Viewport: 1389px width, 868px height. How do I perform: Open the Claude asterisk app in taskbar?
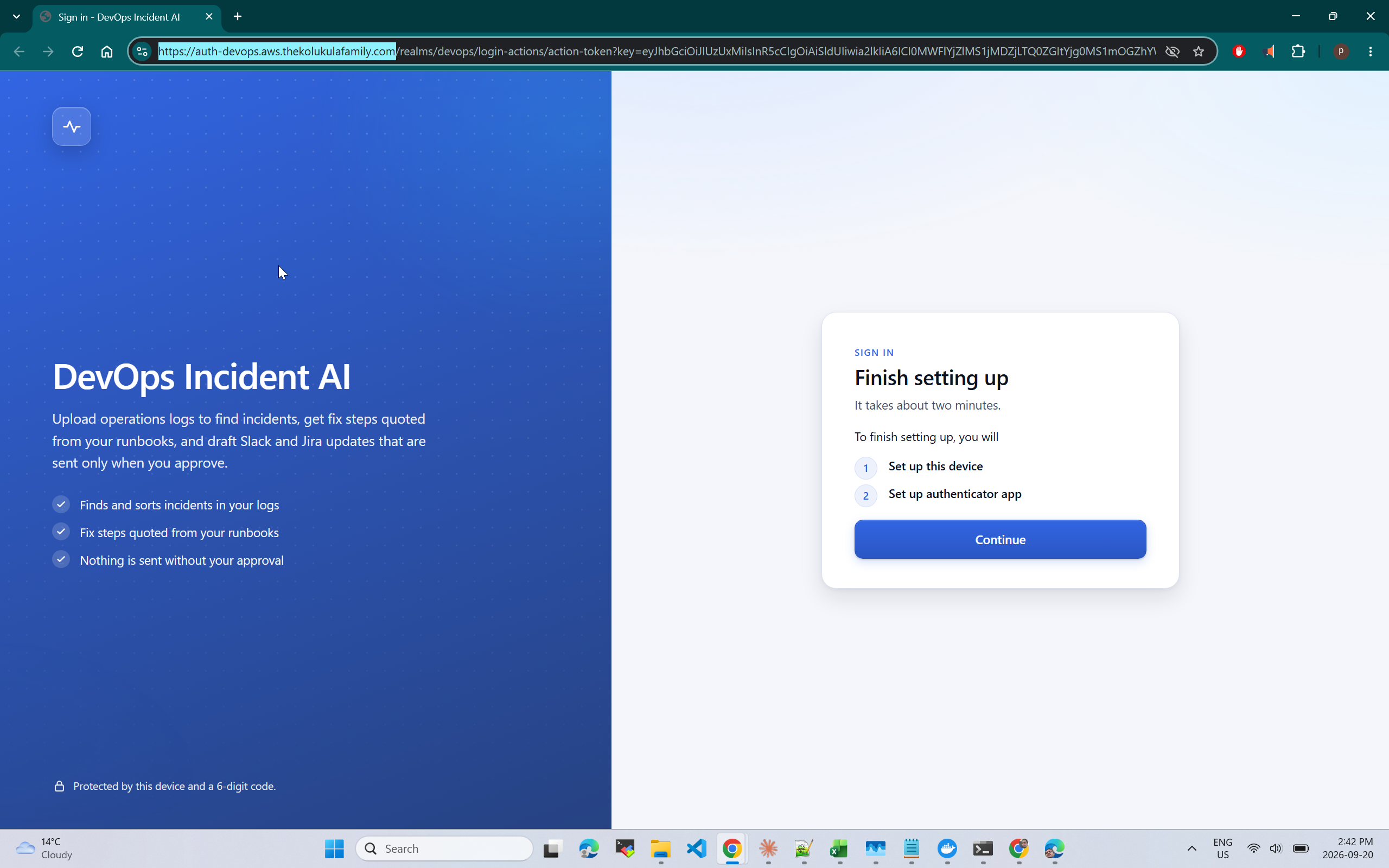(768, 848)
